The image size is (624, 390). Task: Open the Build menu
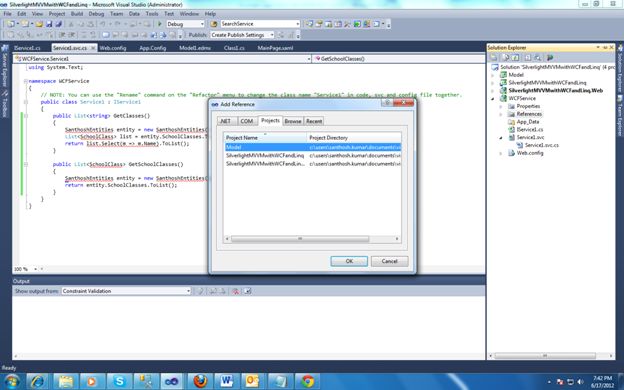[77, 14]
